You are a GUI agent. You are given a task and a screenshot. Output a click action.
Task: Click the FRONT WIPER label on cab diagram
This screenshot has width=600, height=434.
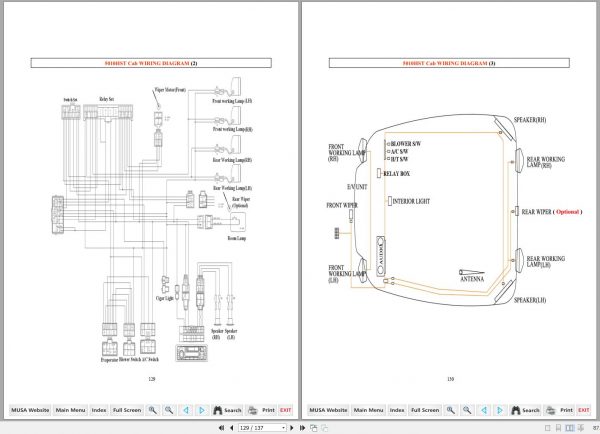click(x=342, y=206)
